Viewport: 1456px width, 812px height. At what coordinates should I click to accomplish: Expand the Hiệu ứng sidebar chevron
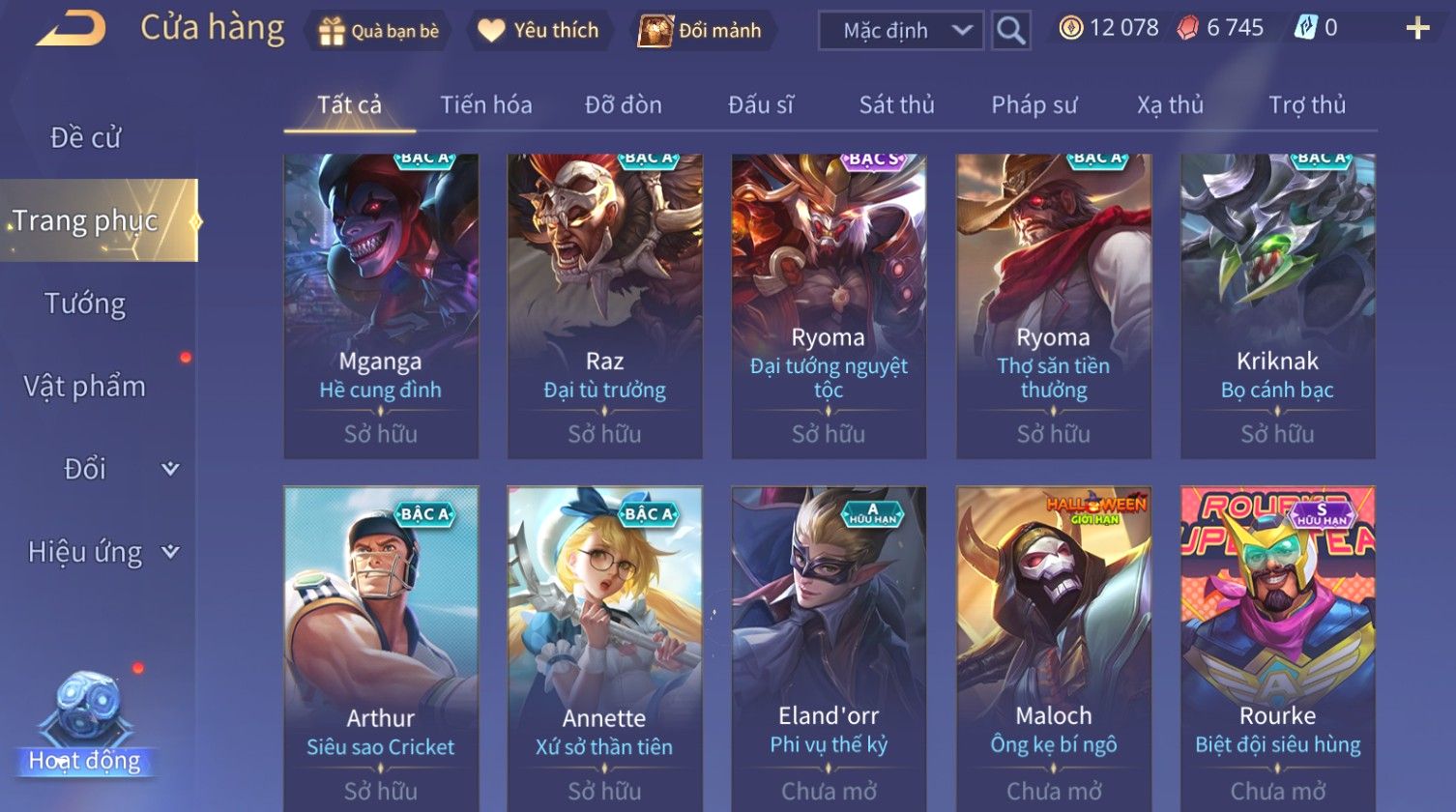[x=170, y=552]
